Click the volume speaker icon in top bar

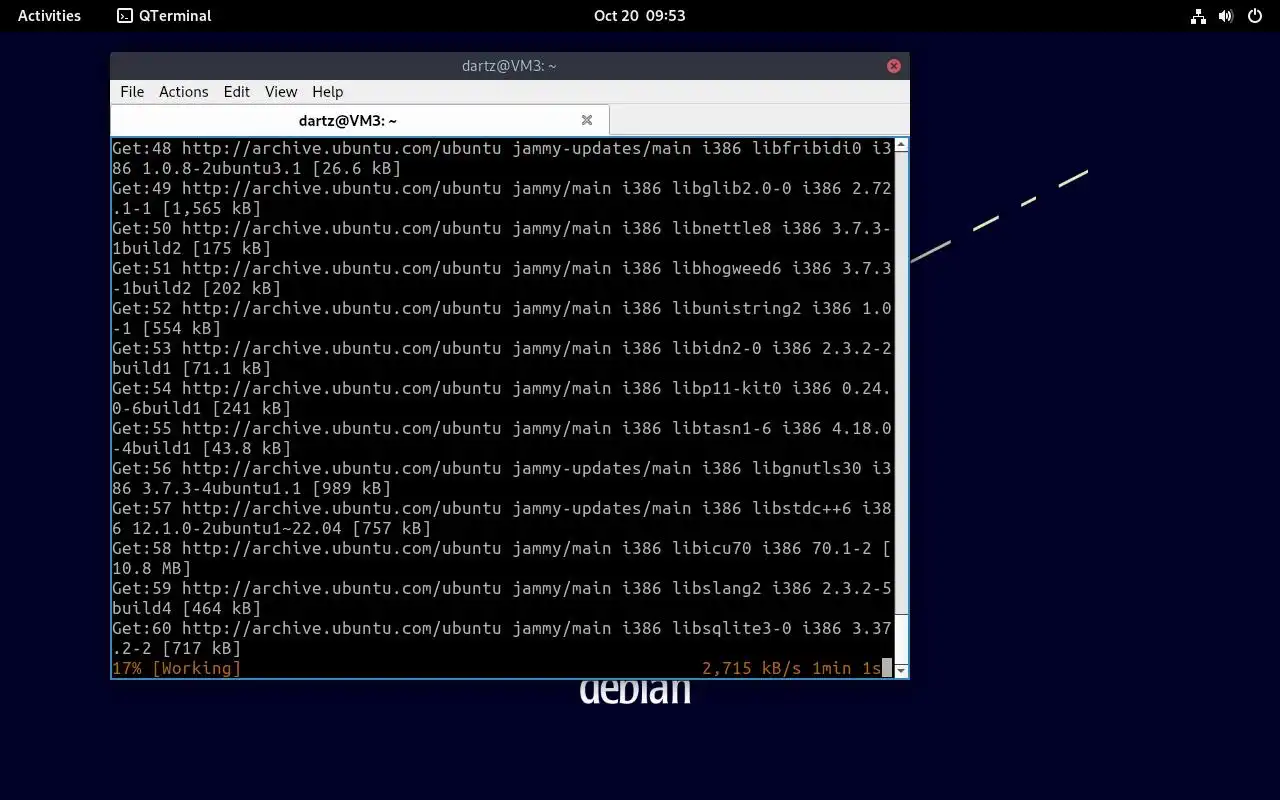tap(1226, 16)
